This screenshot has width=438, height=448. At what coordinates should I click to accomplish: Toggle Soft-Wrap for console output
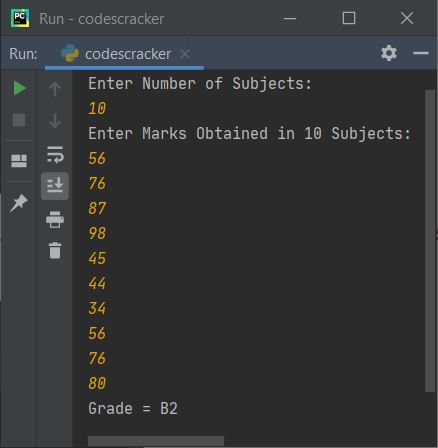tap(55, 154)
